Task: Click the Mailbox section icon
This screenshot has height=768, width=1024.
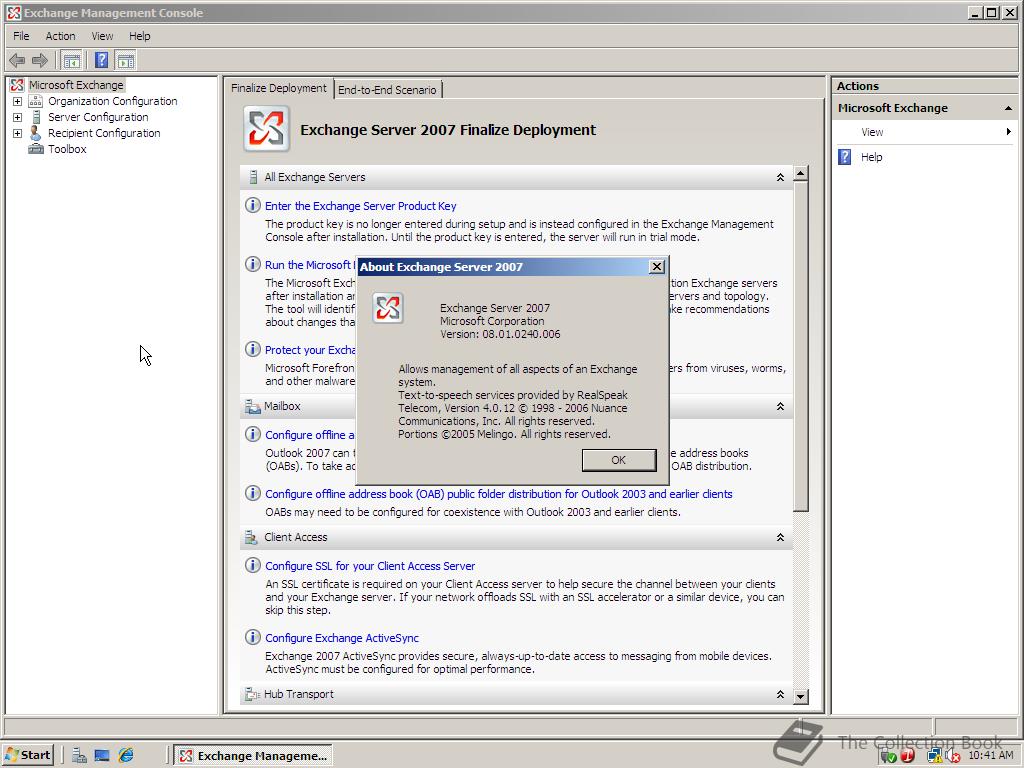Action: [252, 407]
